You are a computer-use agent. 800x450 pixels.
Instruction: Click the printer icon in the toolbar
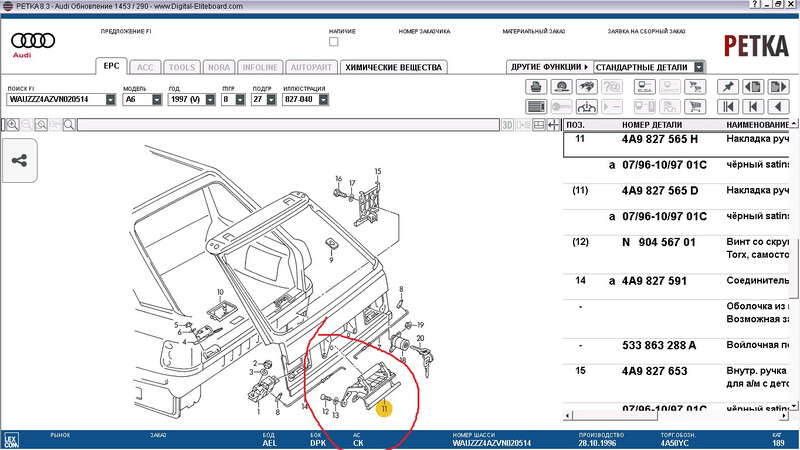point(536,87)
